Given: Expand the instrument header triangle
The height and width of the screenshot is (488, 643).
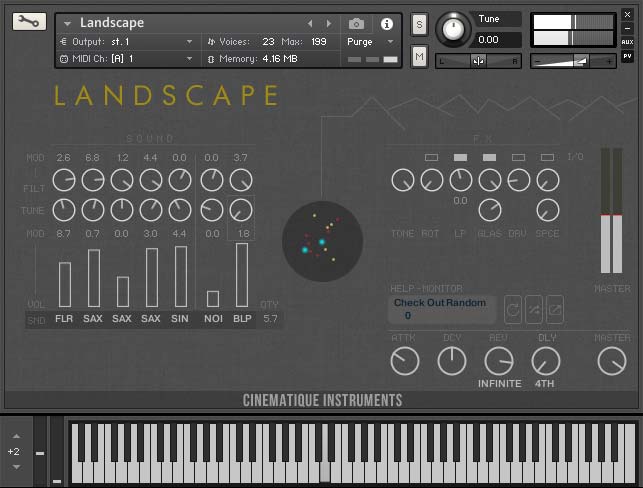Looking at the screenshot, I should tap(67, 24).
